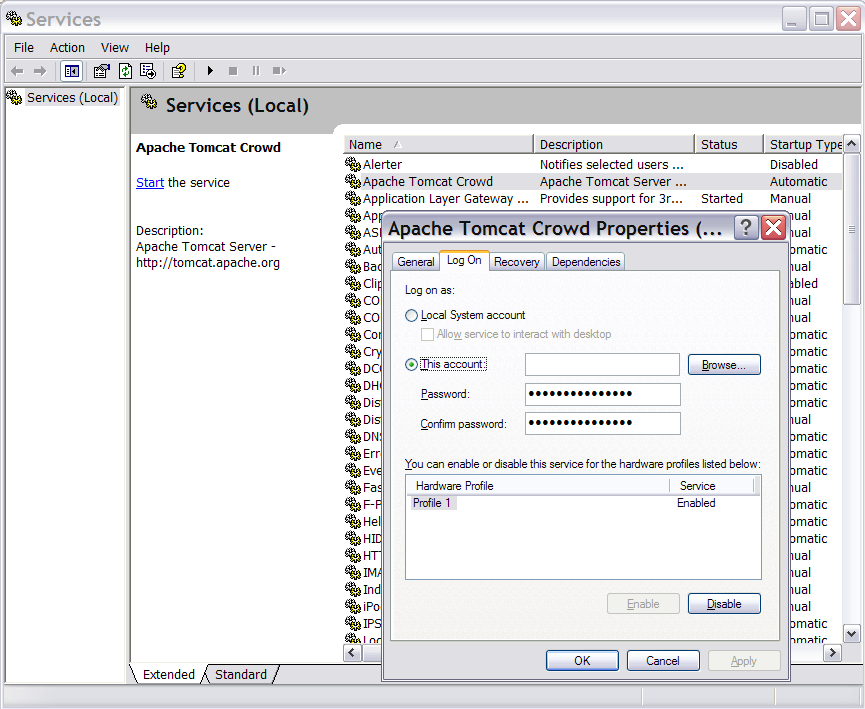The image size is (865, 709).
Task: Select the This account radio button
Action: (412, 364)
